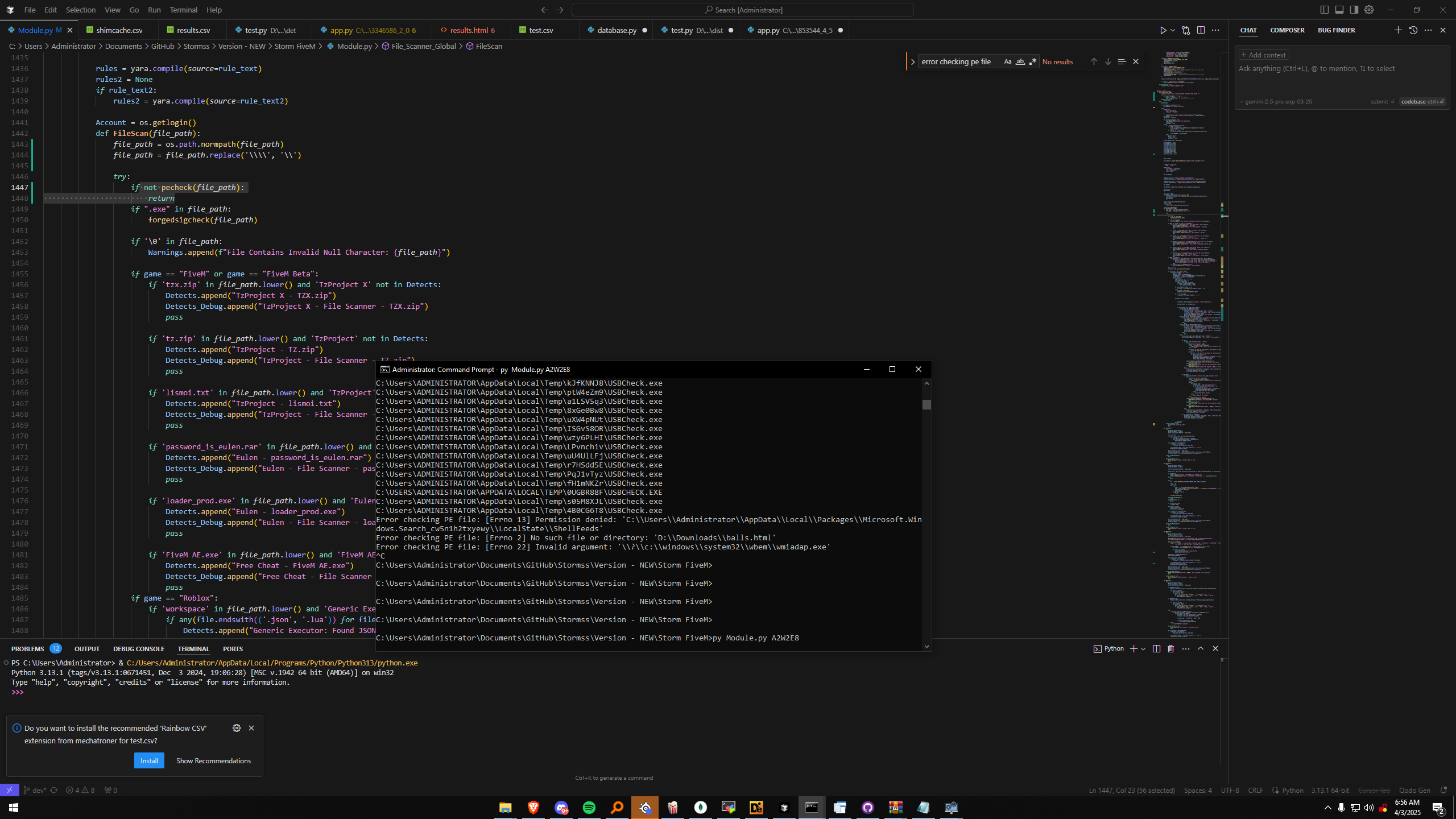Open the File menu
The width and height of the screenshot is (1456, 819).
(x=30, y=10)
